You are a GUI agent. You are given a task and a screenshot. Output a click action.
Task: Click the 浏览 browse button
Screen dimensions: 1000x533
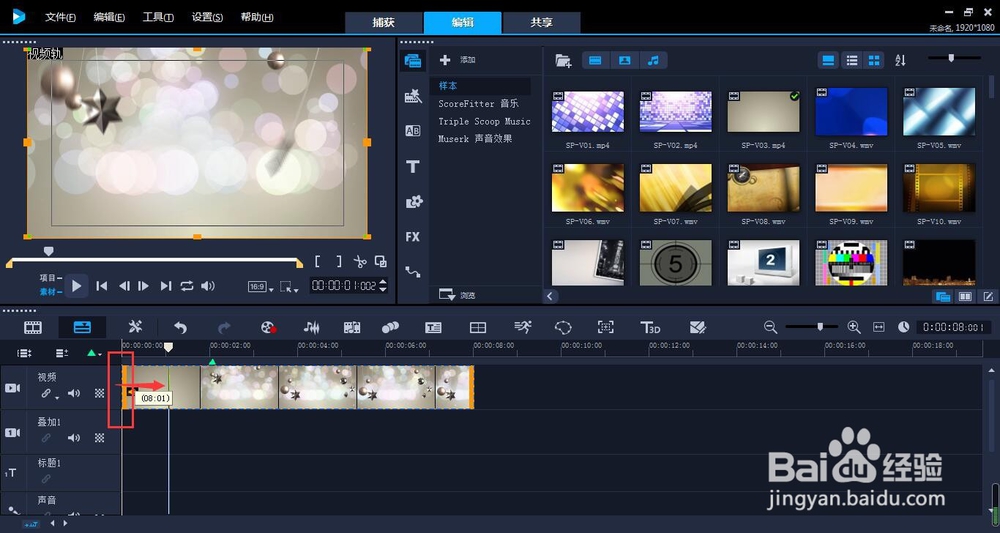458,295
